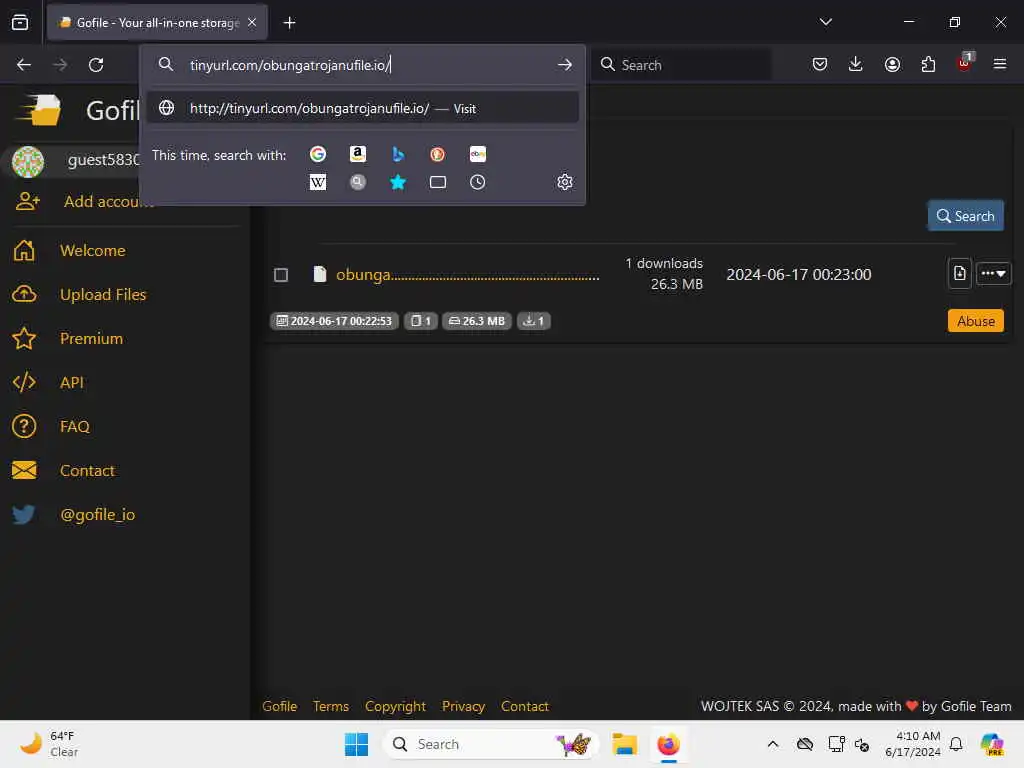Screen dimensions: 1024x768
Task: Click the uBlock Origin extension icon
Action: [x=965, y=63]
